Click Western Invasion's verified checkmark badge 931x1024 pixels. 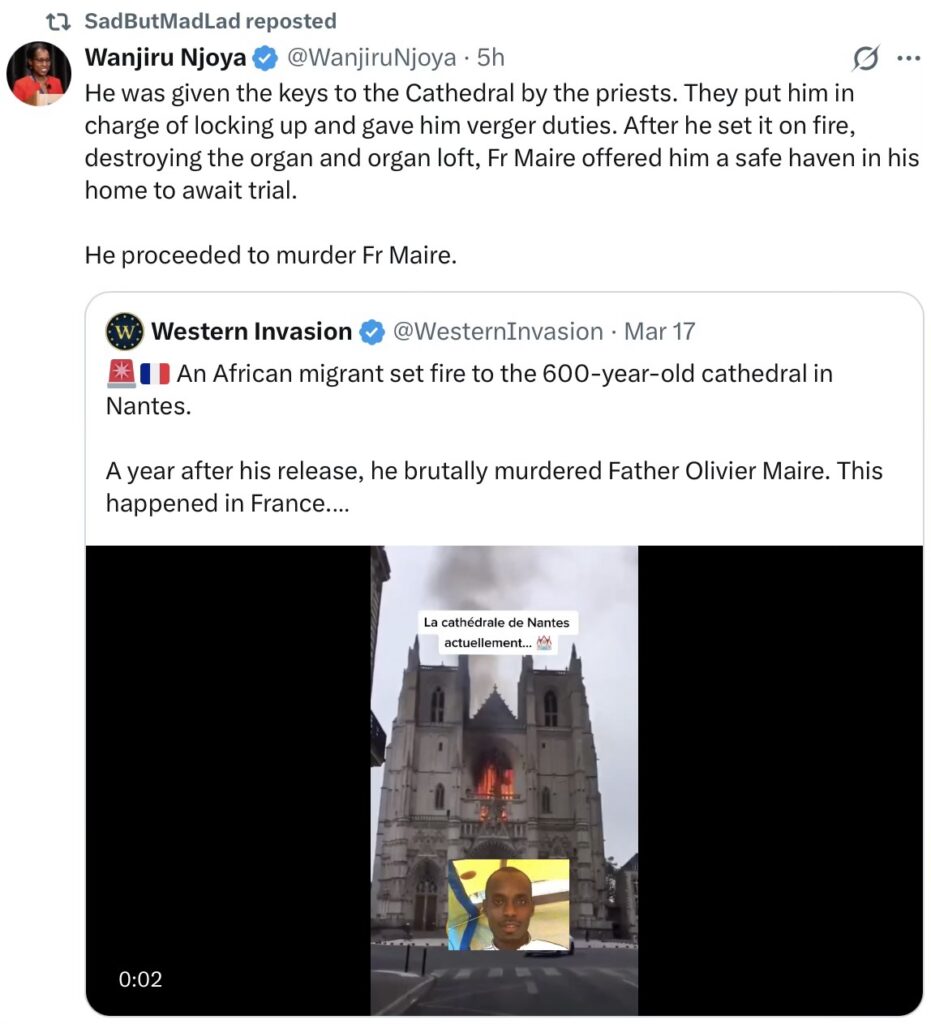[x=371, y=332]
